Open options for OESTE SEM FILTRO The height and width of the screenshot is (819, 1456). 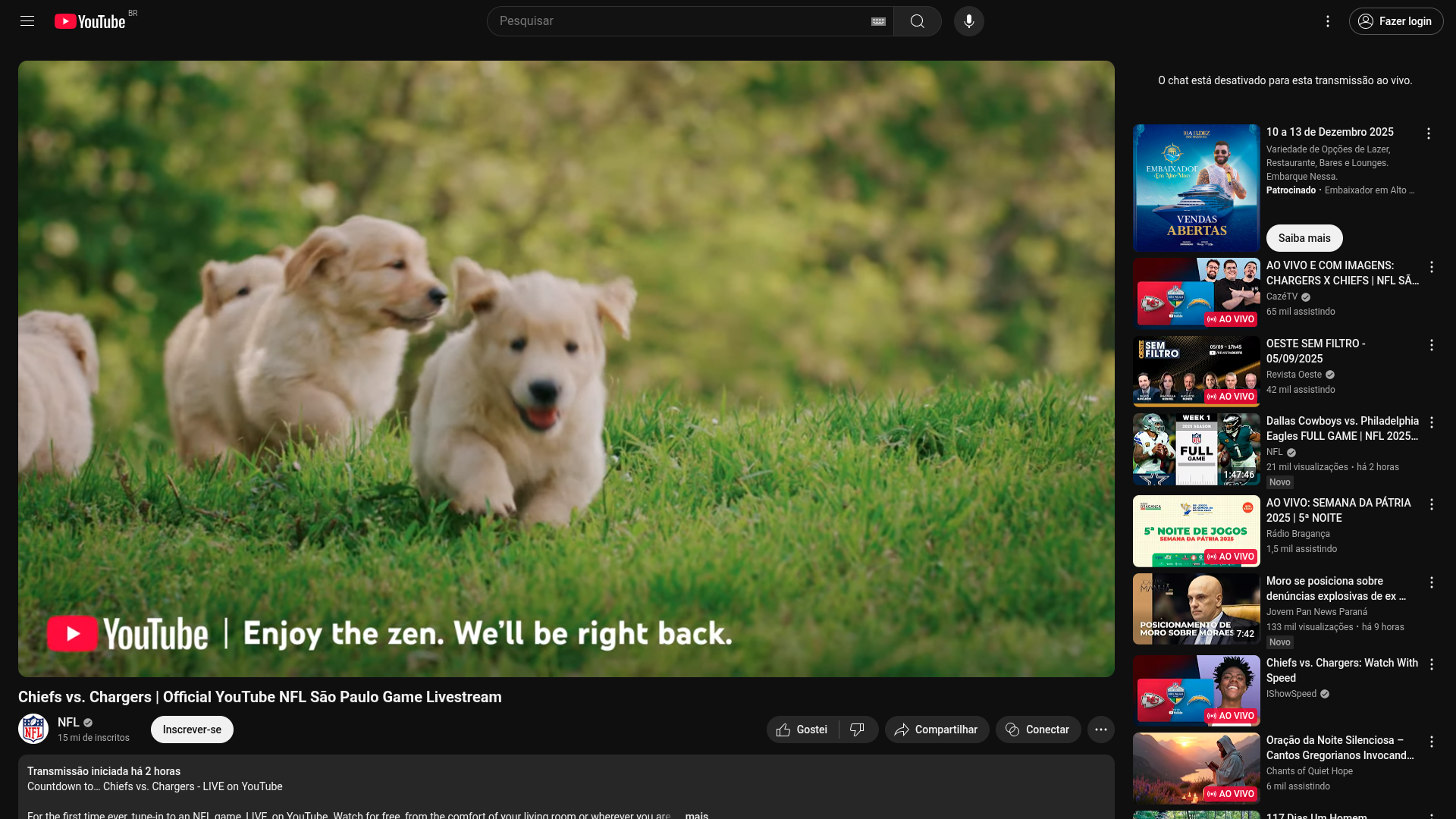(x=1432, y=345)
